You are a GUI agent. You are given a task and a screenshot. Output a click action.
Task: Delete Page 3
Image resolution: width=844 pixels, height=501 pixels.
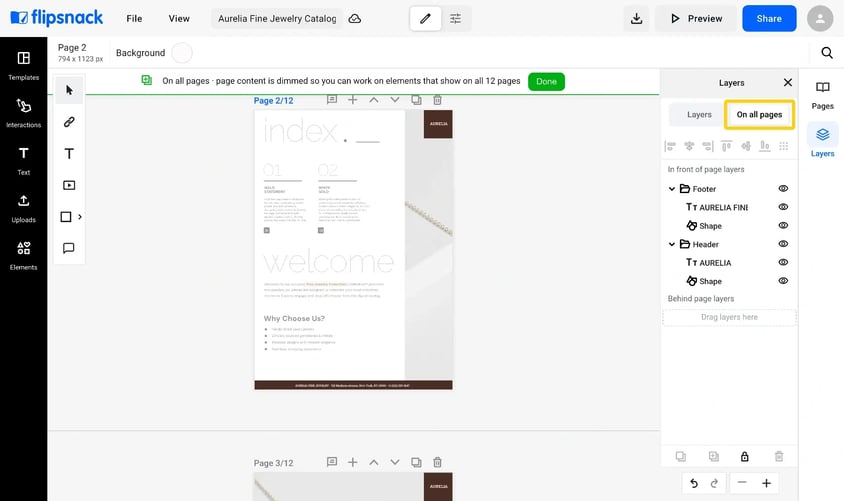point(438,462)
